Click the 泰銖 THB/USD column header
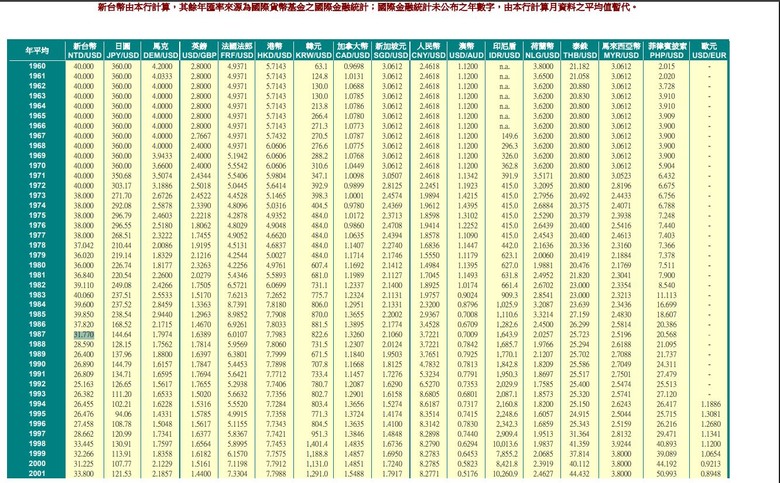The image size is (780, 483). (x=580, y=51)
